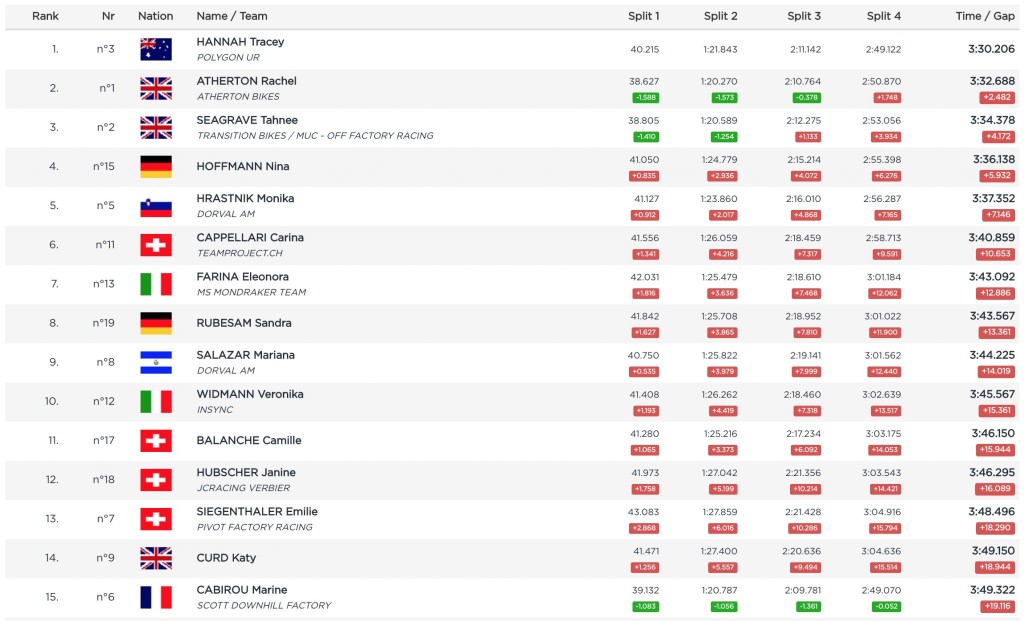This screenshot has height=621, width=1024.
Task: Select the Name / Team column header
Action: pyautogui.click(x=232, y=16)
